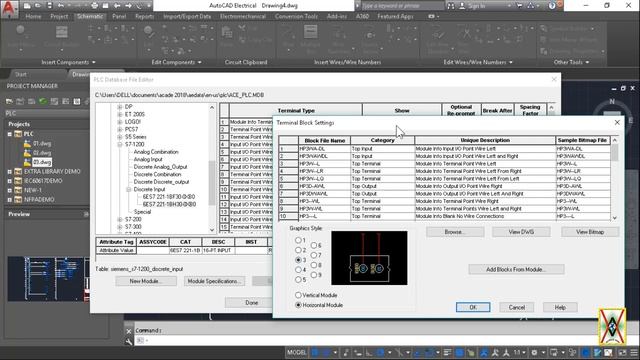Confirm Terminal Block Settings with OK

coord(473,307)
